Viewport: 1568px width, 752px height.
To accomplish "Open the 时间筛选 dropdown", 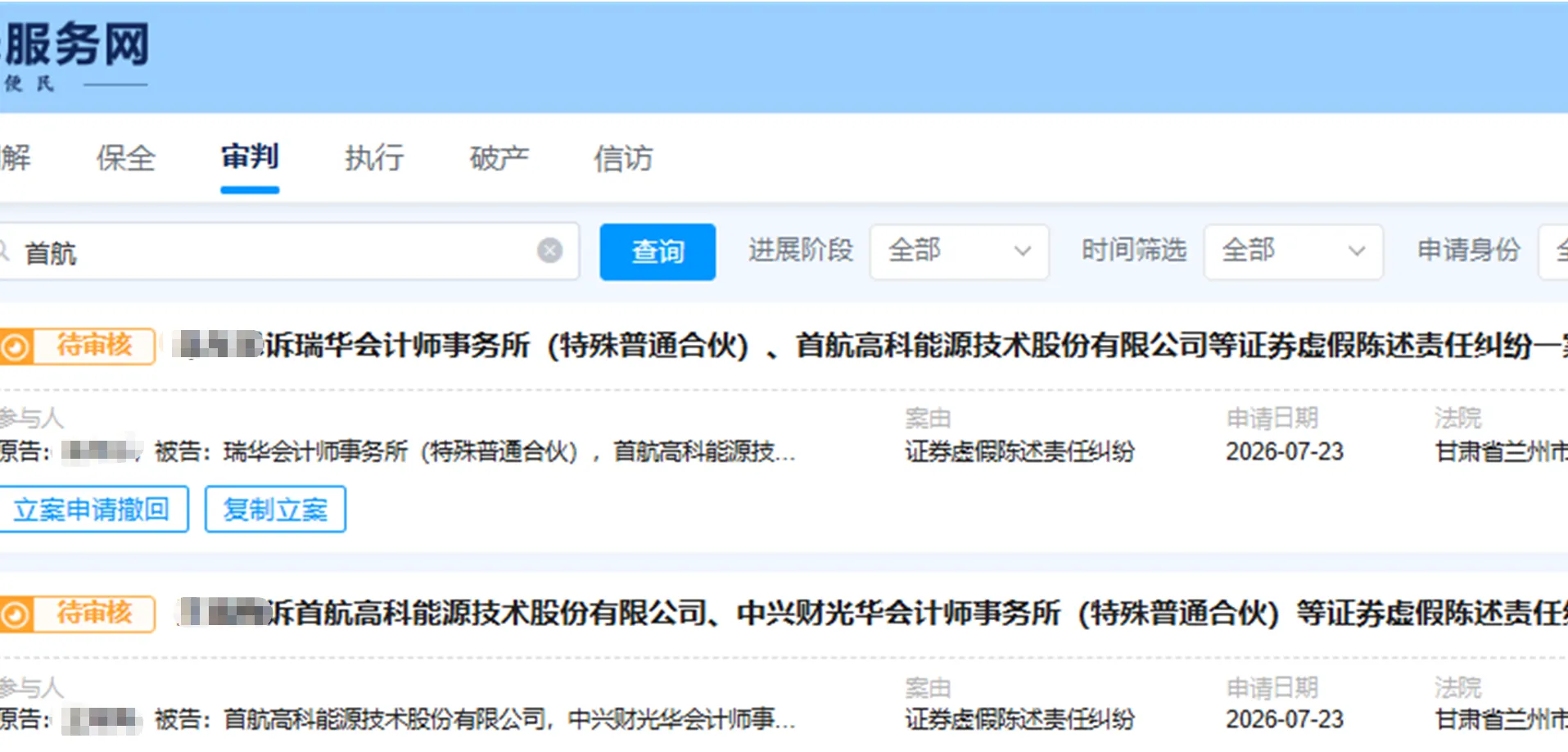I will [1293, 251].
